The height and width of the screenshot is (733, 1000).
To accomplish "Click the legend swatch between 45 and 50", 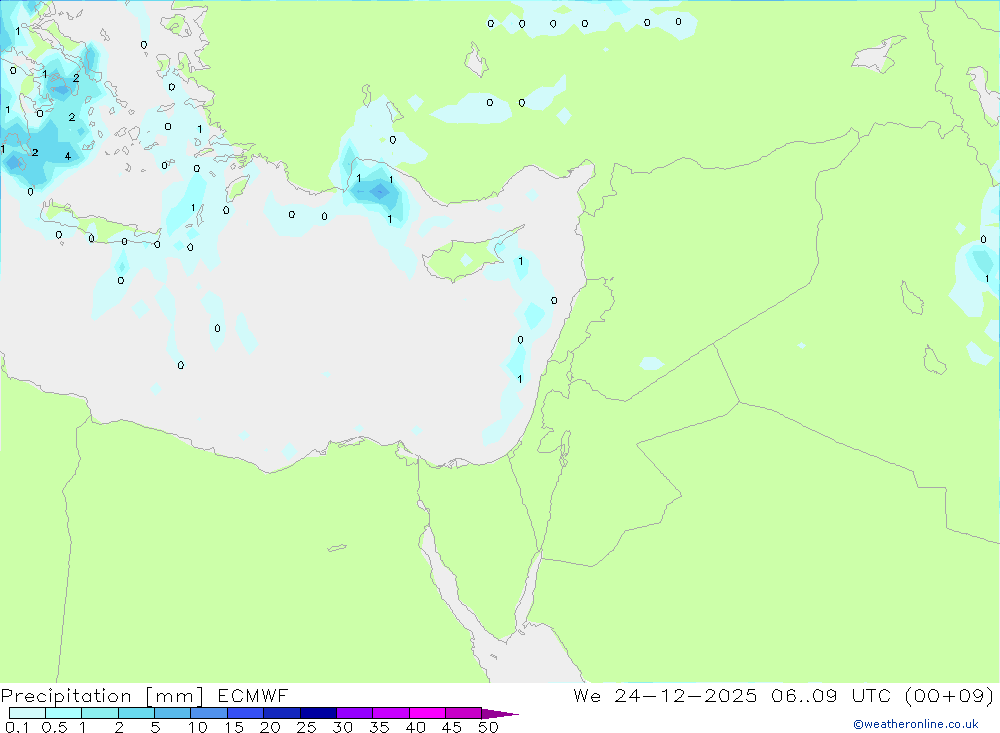I will click(463, 713).
